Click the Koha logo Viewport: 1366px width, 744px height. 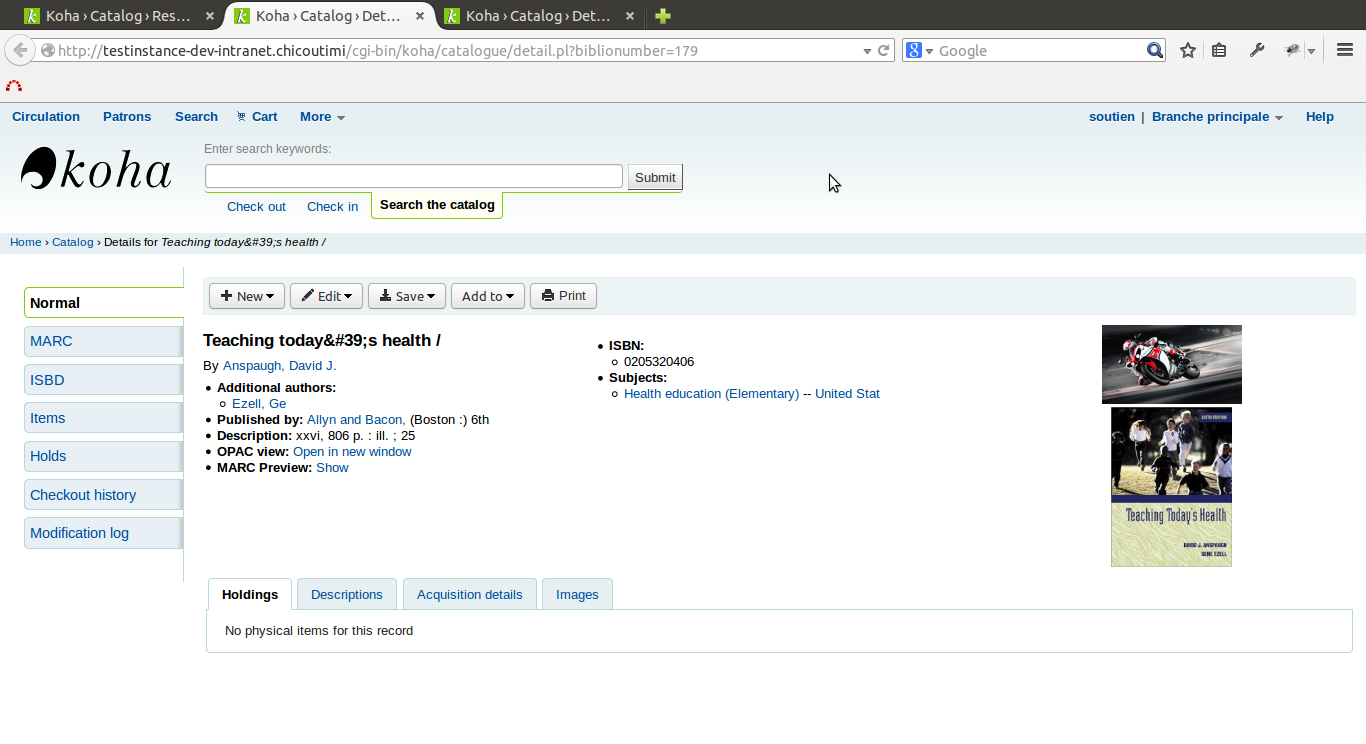96,170
